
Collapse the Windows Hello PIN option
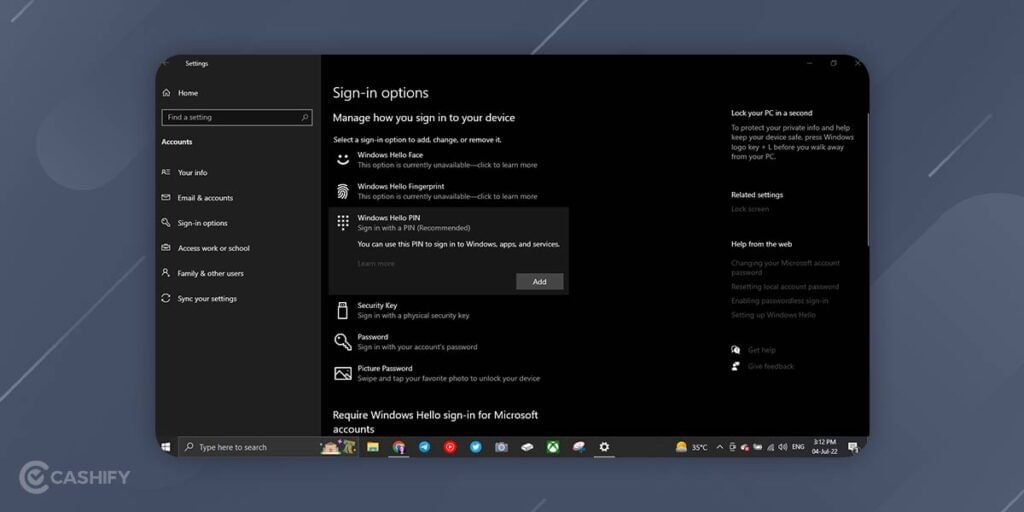[x=449, y=223]
